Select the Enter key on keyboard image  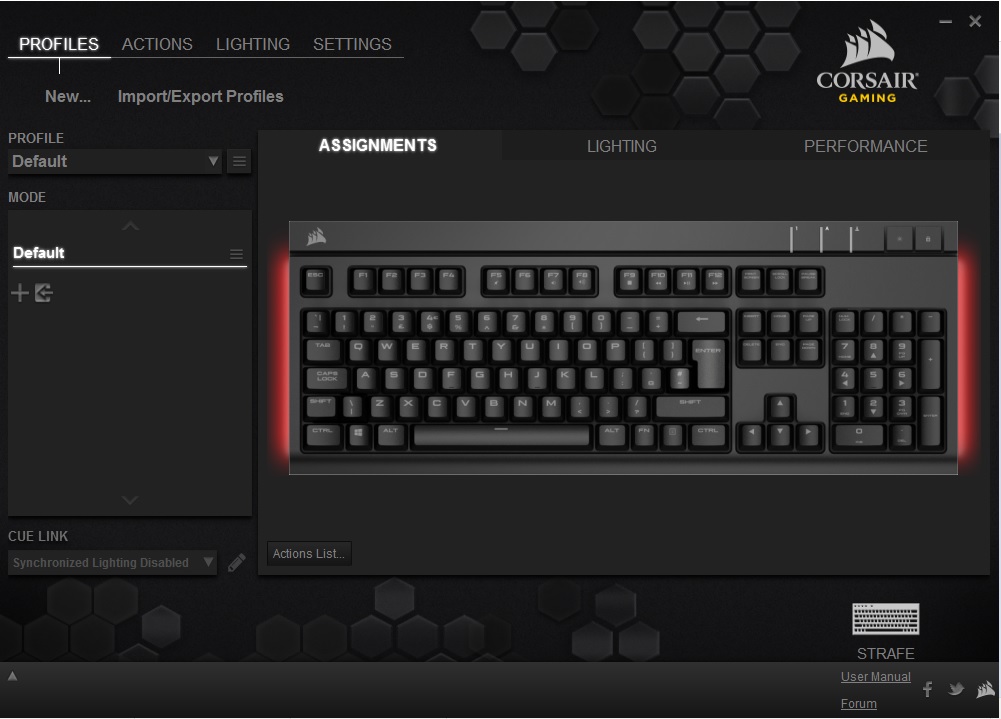pos(709,365)
